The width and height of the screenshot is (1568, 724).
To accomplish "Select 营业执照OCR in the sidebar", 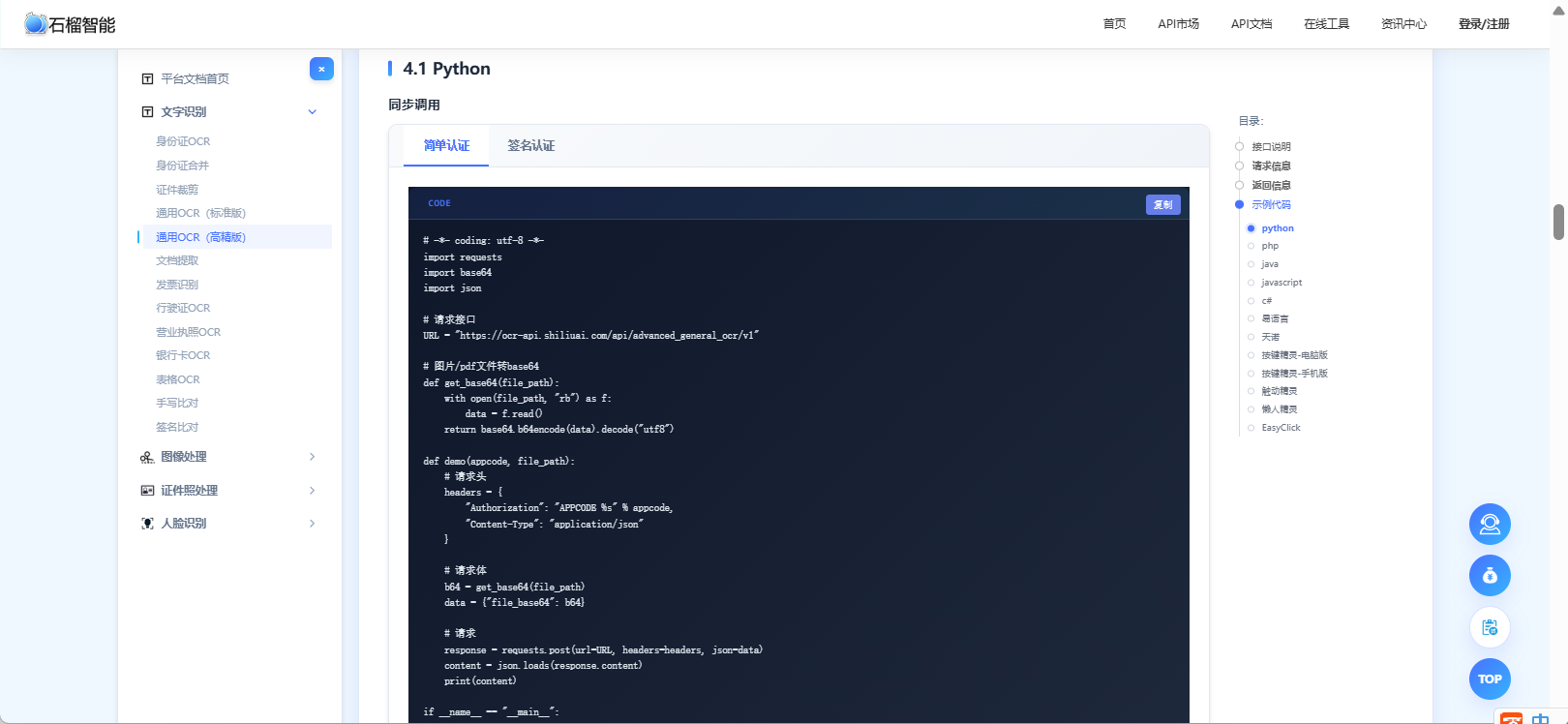I will point(188,332).
